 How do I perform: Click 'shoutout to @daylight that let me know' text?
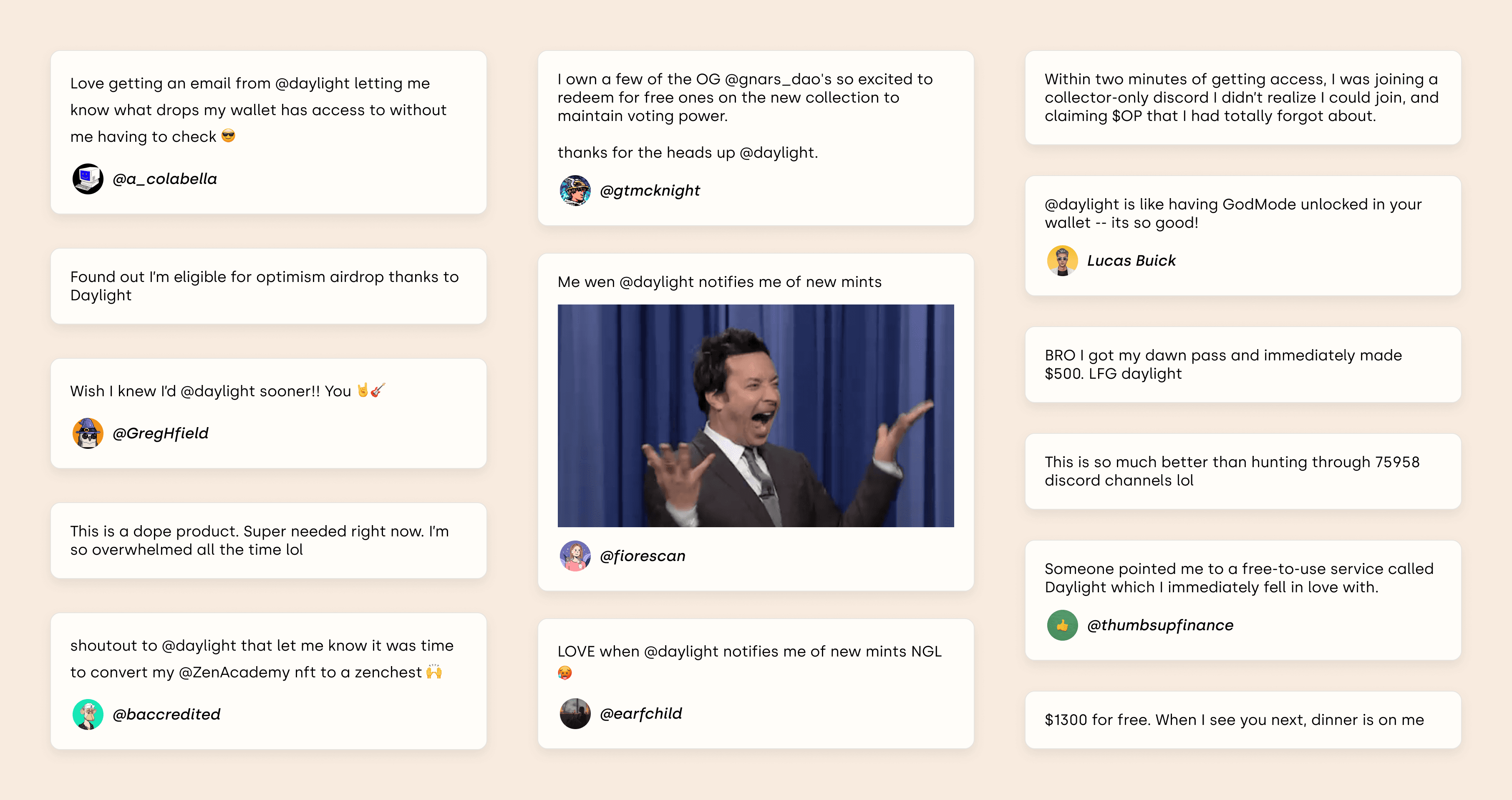[x=262, y=659]
